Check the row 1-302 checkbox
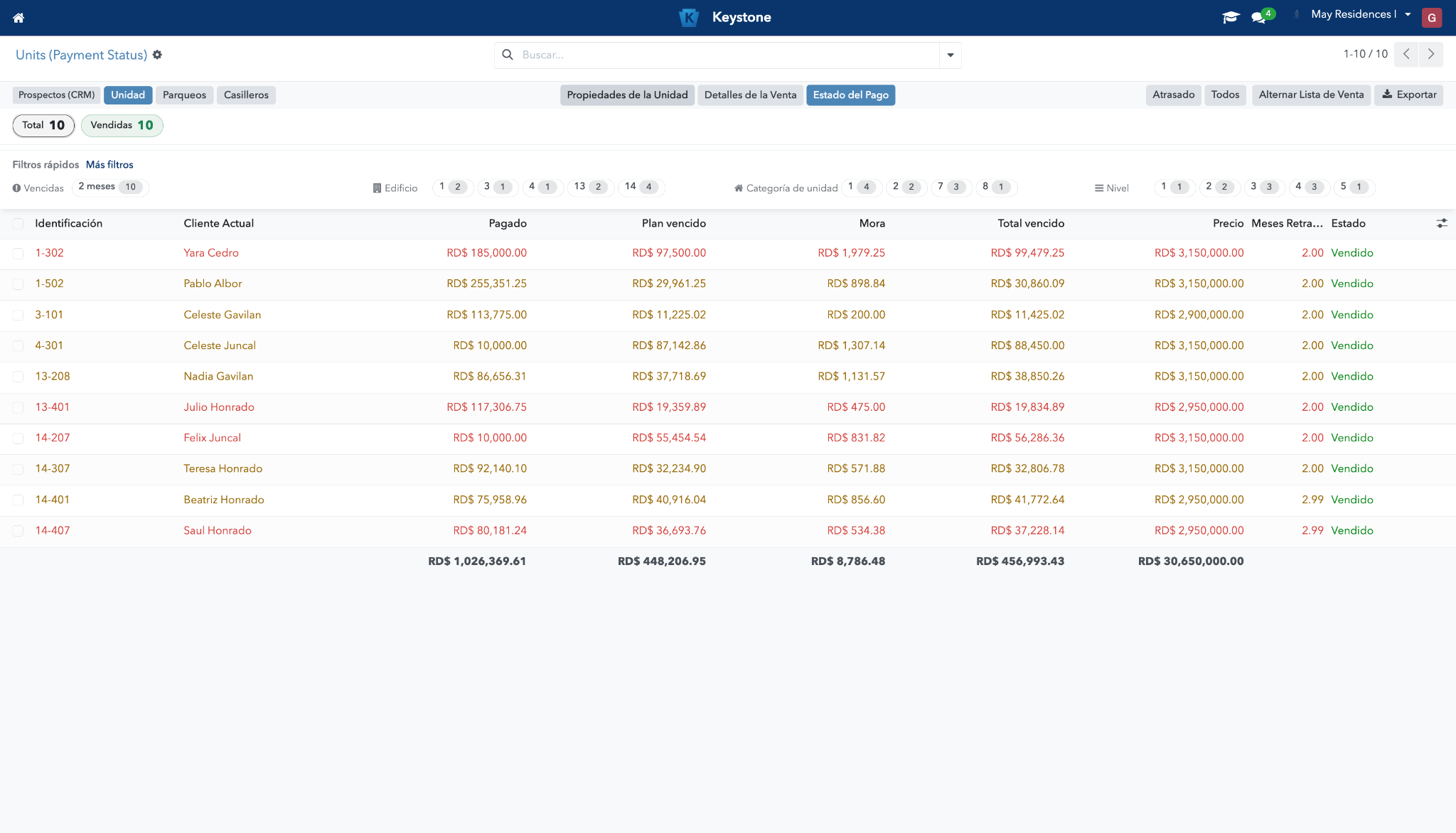This screenshot has height=833, width=1456. [18, 253]
